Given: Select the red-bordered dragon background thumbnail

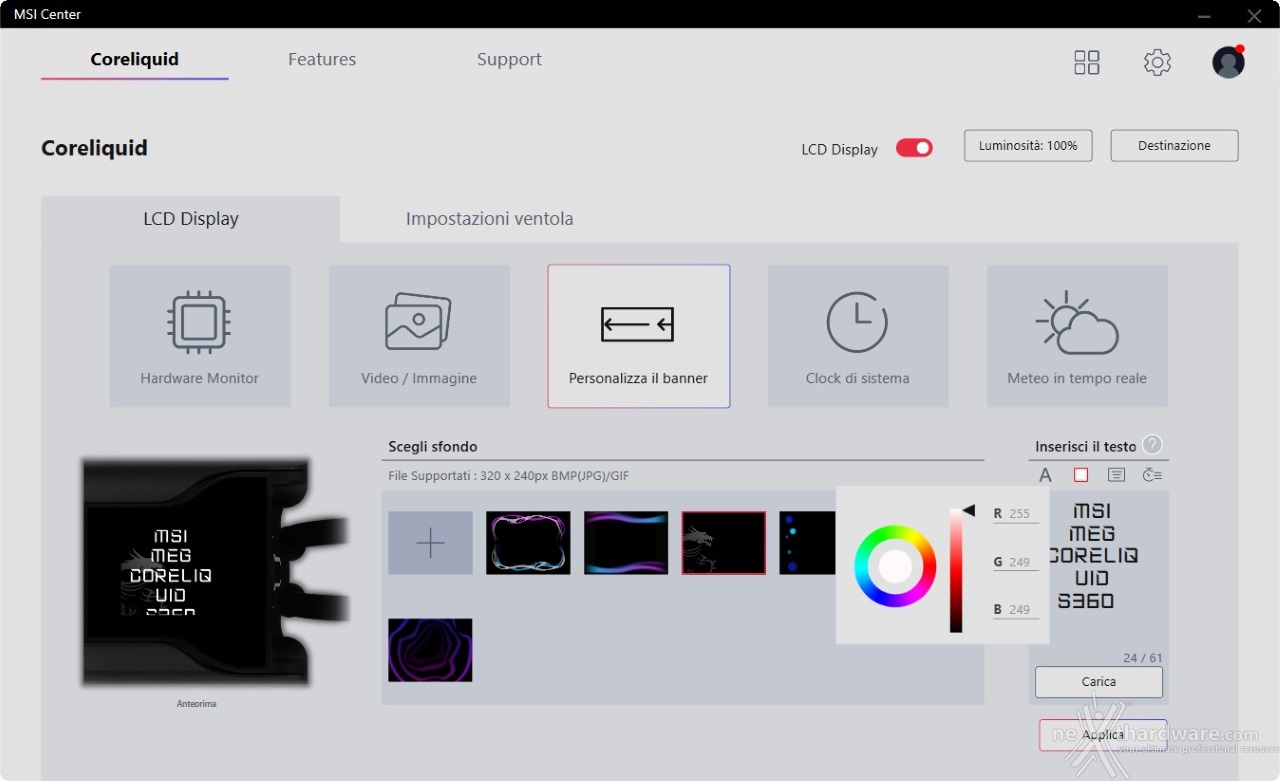Looking at the screenshot, I should [724, 543].
